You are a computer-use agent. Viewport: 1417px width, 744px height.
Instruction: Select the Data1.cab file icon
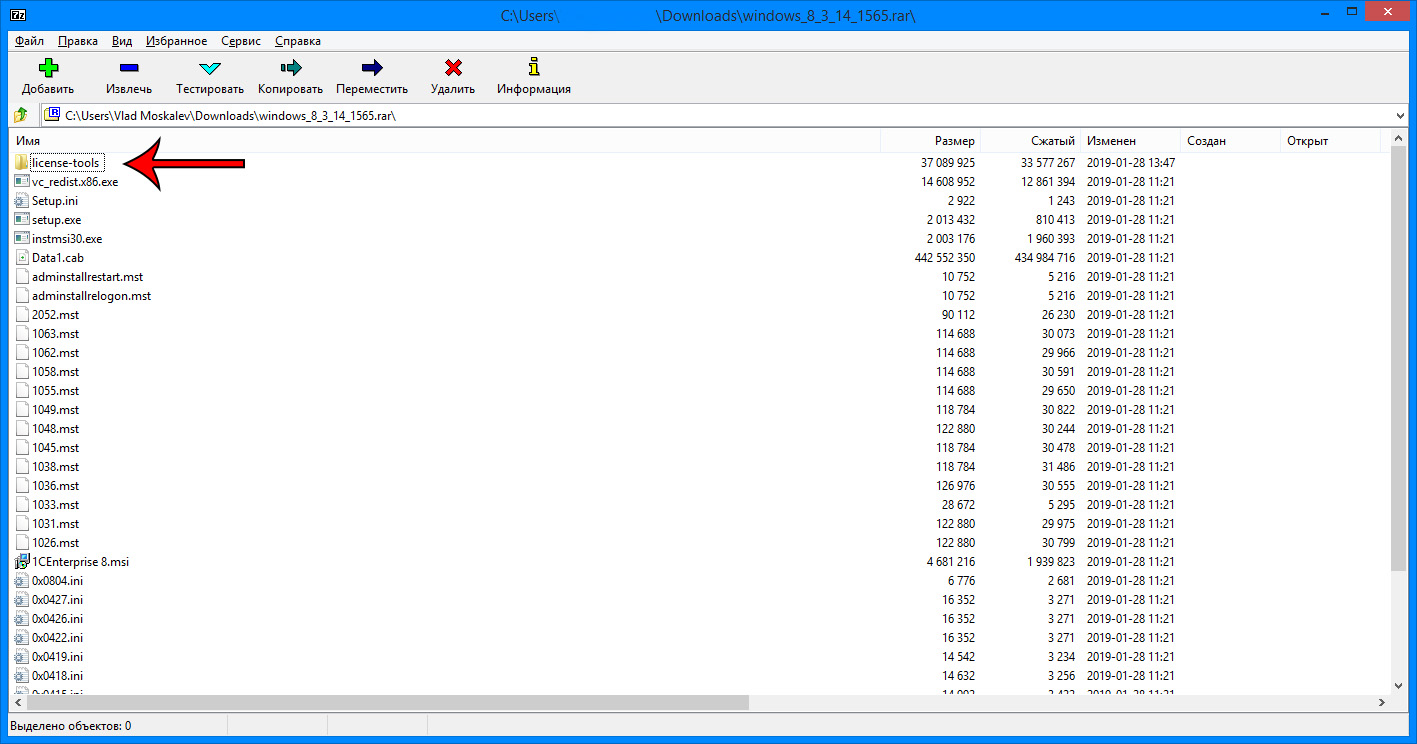pos(22,257)
